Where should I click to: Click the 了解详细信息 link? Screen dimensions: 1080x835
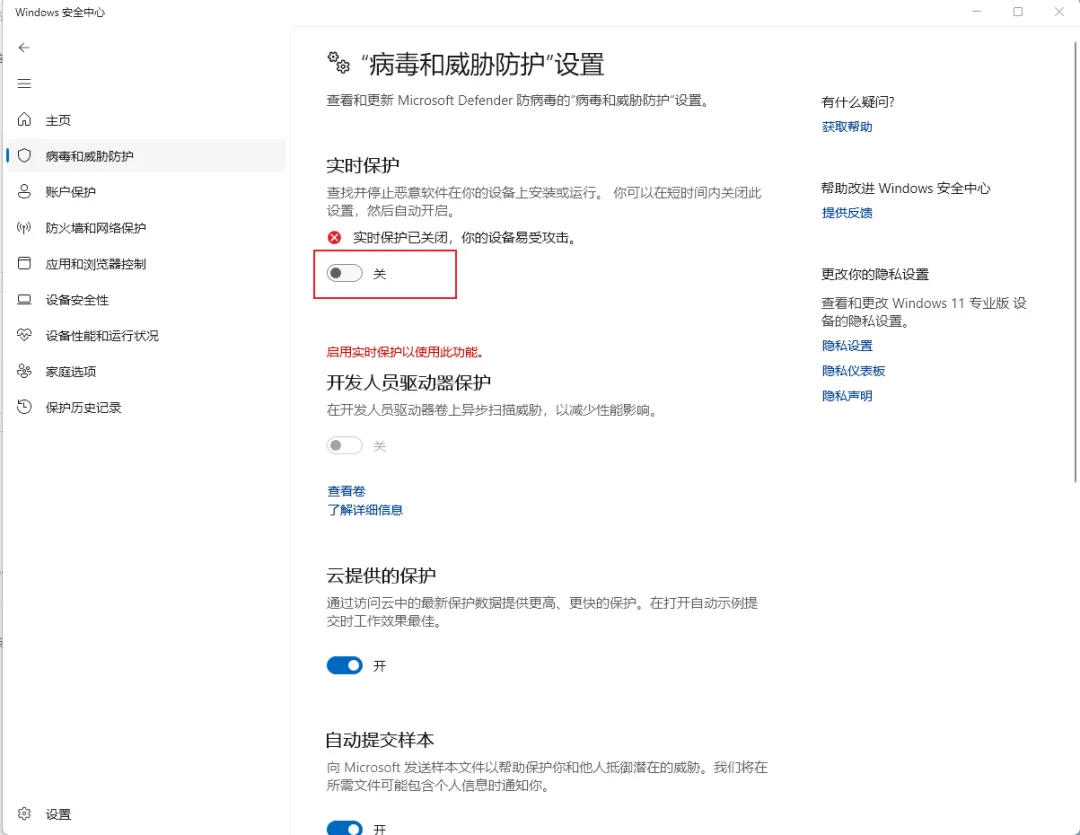point(364,510)
